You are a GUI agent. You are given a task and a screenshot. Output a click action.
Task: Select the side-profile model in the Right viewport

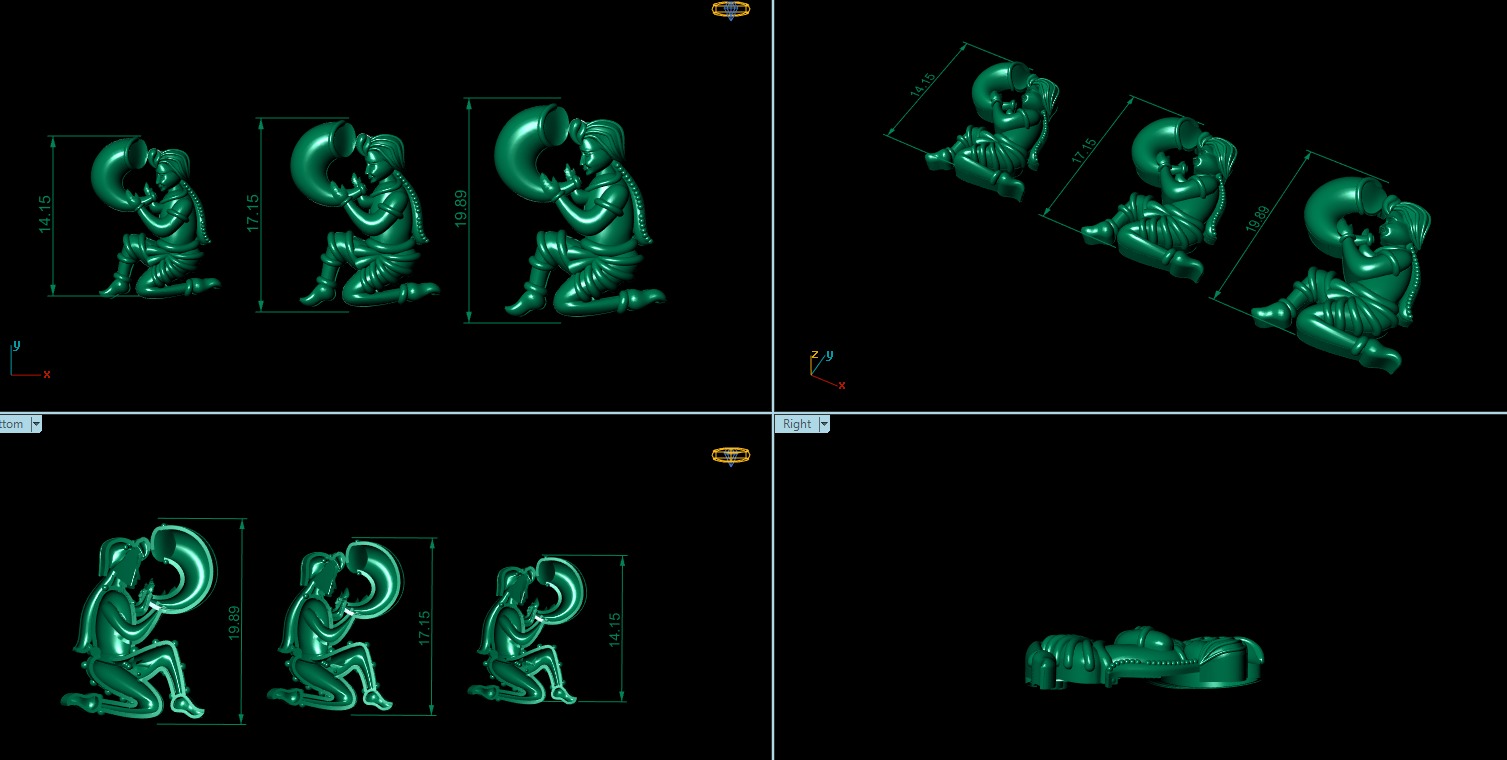1144,658
